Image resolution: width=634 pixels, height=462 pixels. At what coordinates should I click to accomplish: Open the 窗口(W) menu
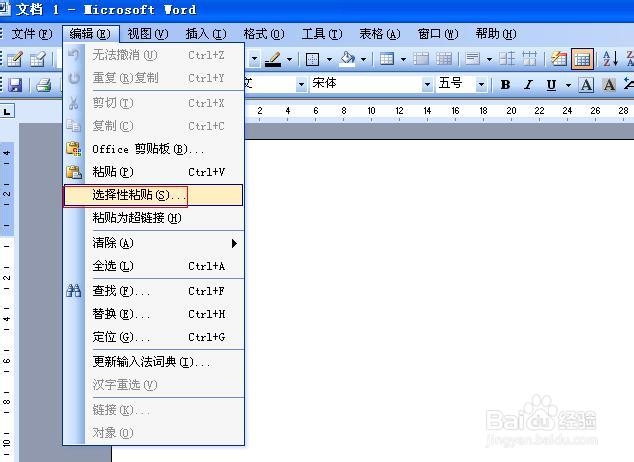pyautogui.click(x=438, y=34)
